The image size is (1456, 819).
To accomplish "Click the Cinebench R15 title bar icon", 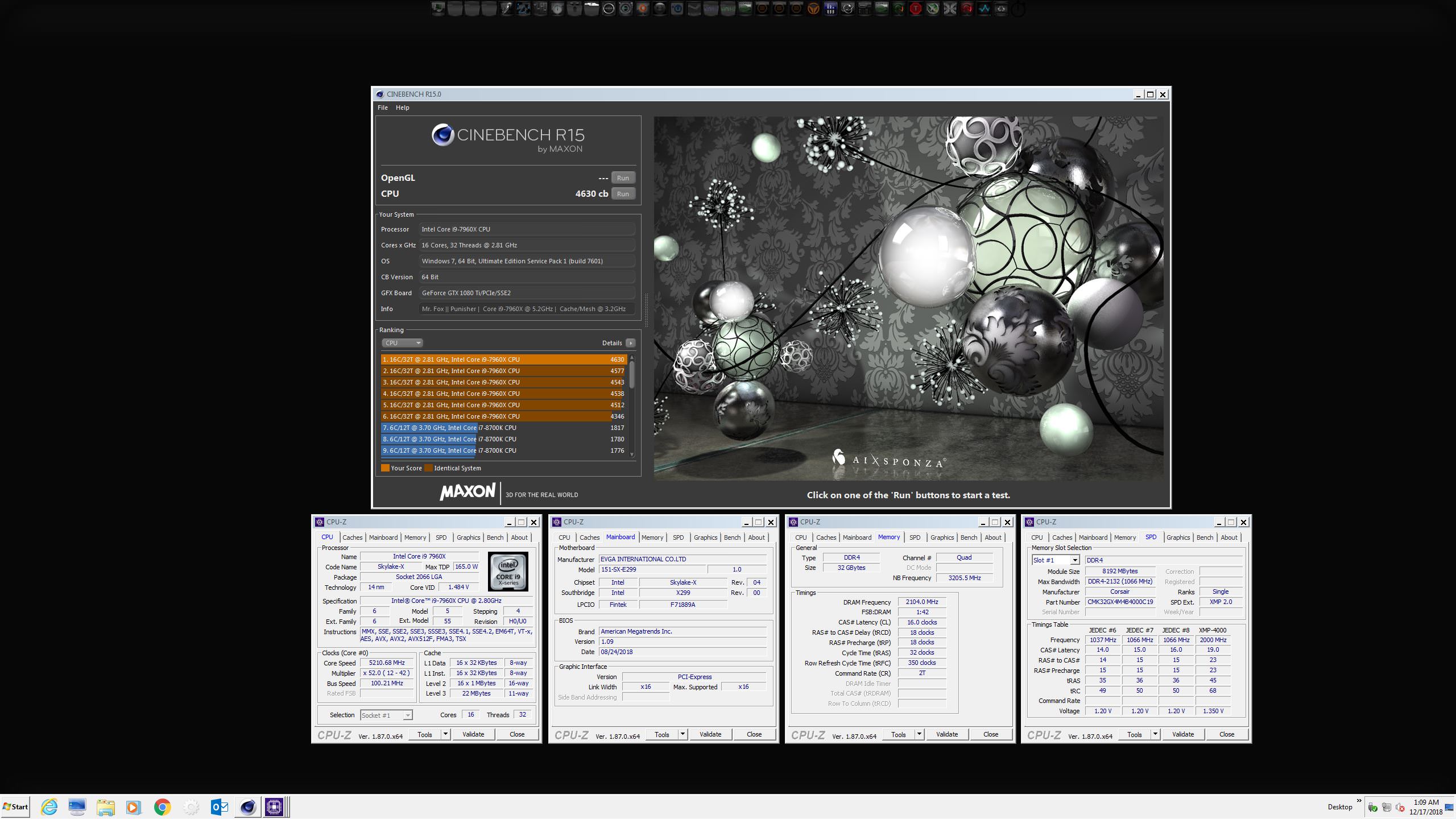I will [379, 94].
